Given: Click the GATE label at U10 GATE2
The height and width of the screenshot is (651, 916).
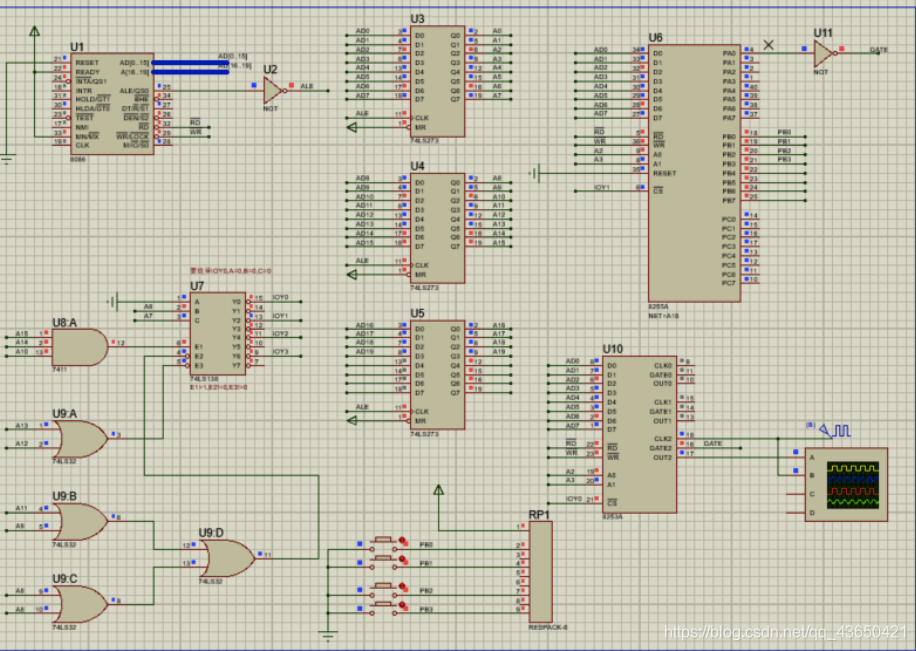Looking at the screenshot, I should [x=713, y=444].
